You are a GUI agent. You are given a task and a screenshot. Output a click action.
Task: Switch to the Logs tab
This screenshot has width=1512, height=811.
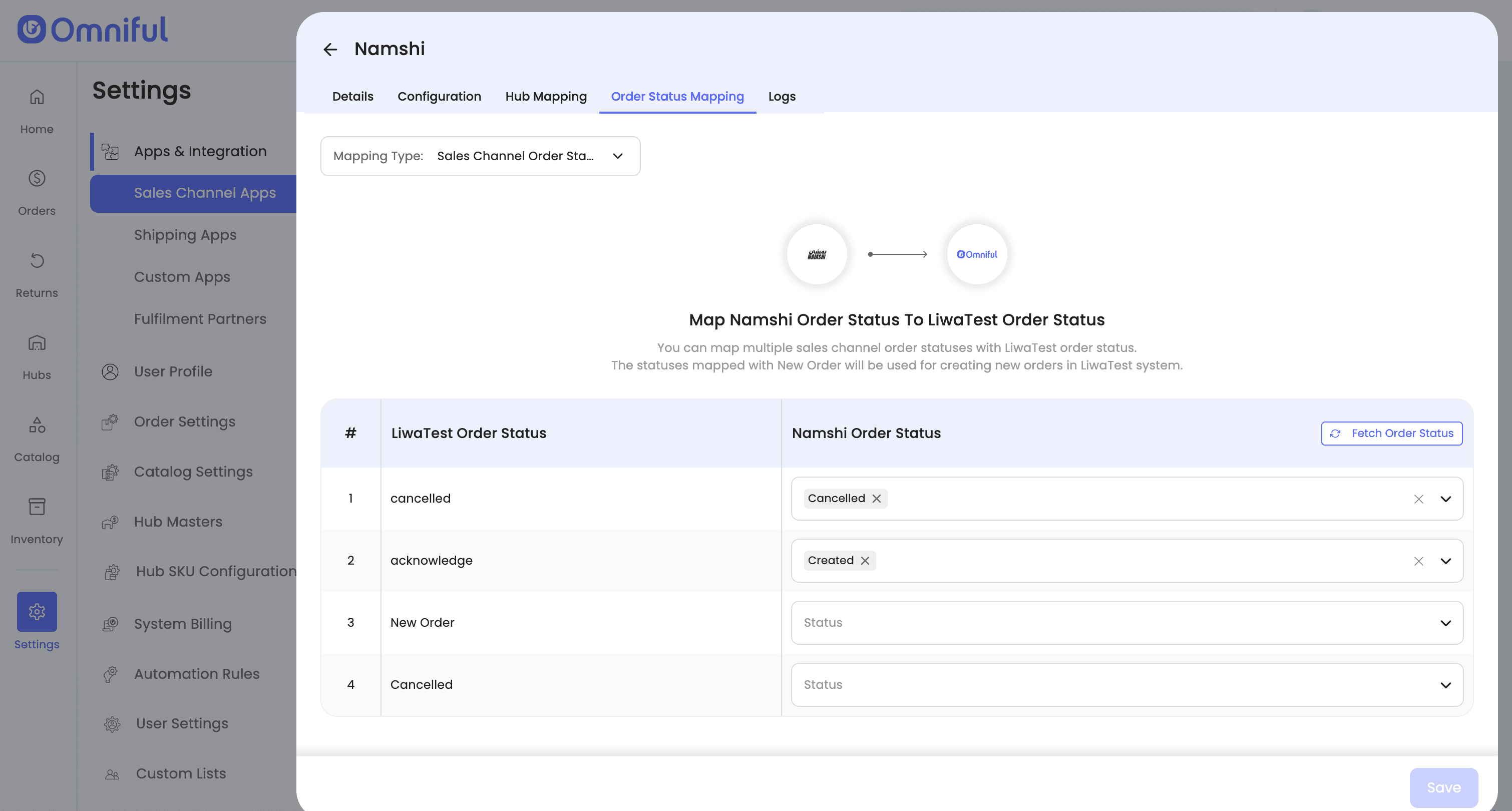point(782,96)
